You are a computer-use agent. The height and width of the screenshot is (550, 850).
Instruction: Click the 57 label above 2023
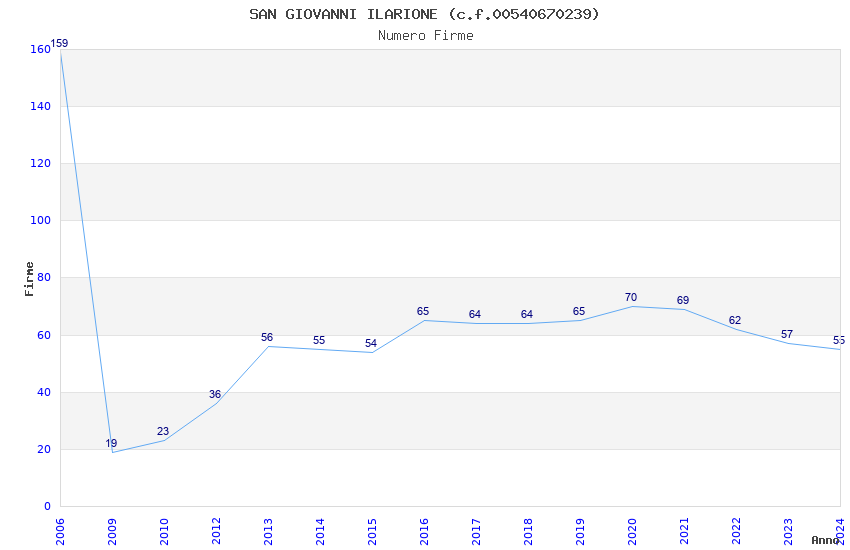tap(787, 334)
